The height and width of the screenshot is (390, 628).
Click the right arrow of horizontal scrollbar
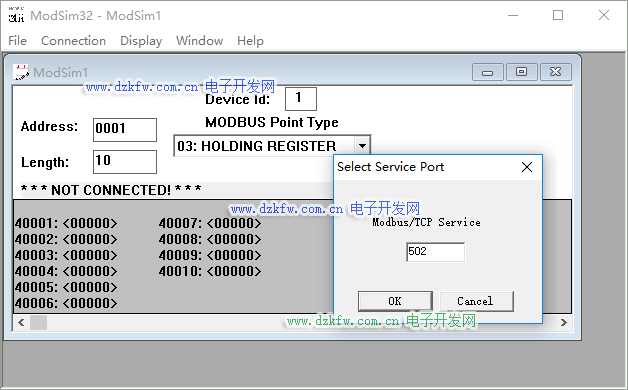click(564, 322)
